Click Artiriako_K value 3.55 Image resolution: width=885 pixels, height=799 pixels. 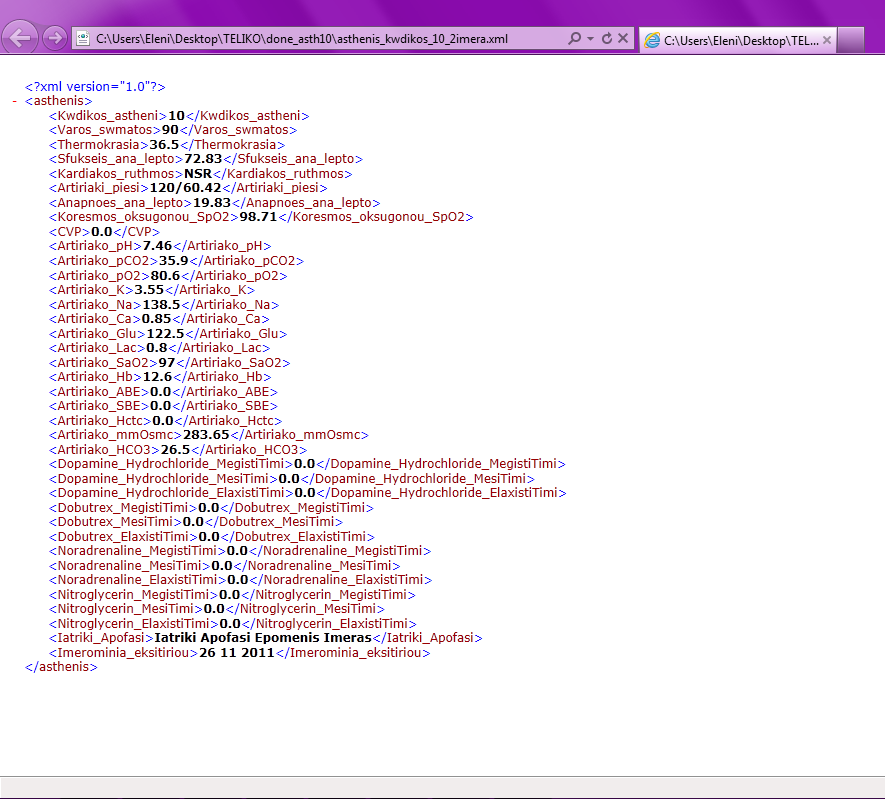click(x=149, y=289)
